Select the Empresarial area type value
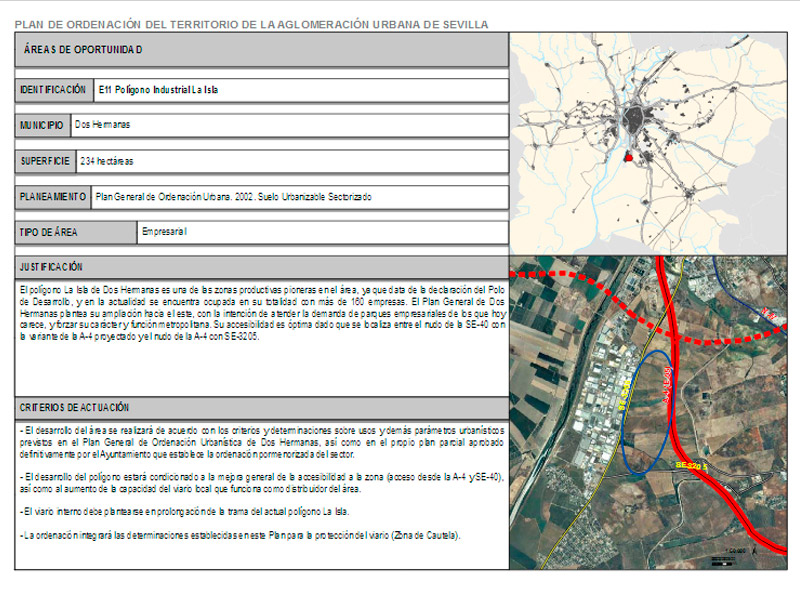Screen dimensions: 800x600 pos(165,232)
